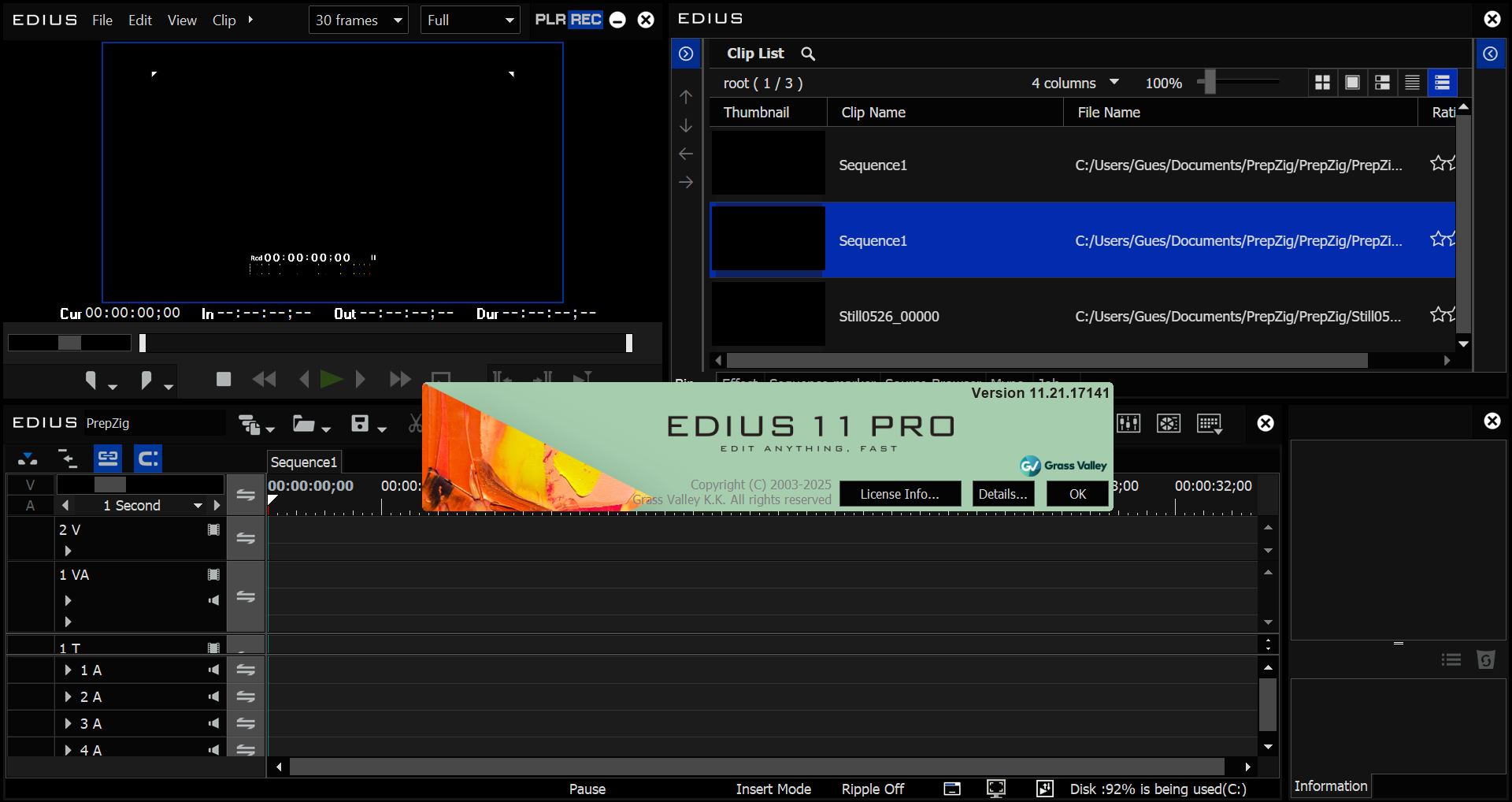Toggle audio mute on track 1 A
Viewport: 1512px width, 802px height.
(213, 670)
